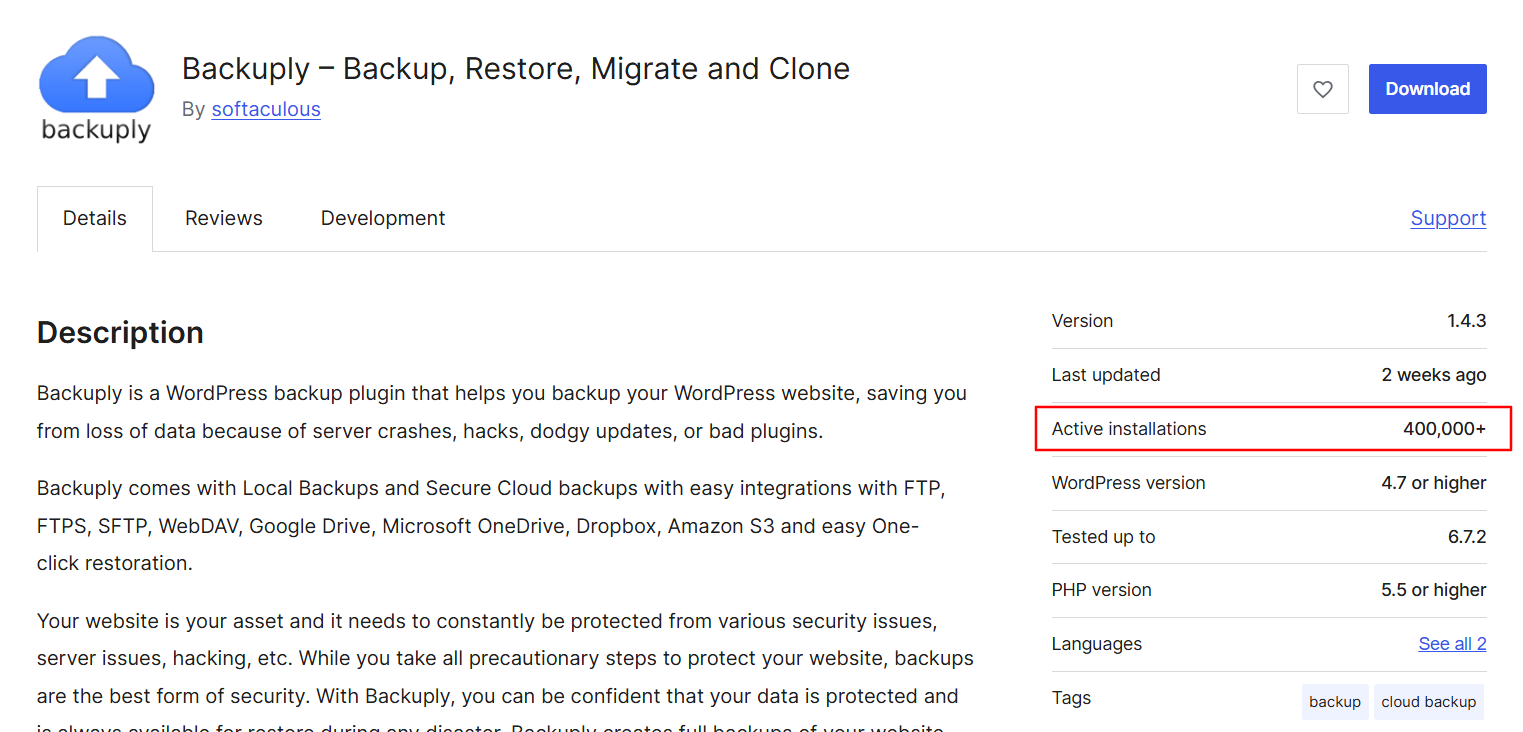
Task: Click the Backuply cloud logo icon
Action: tap(96, 91)
